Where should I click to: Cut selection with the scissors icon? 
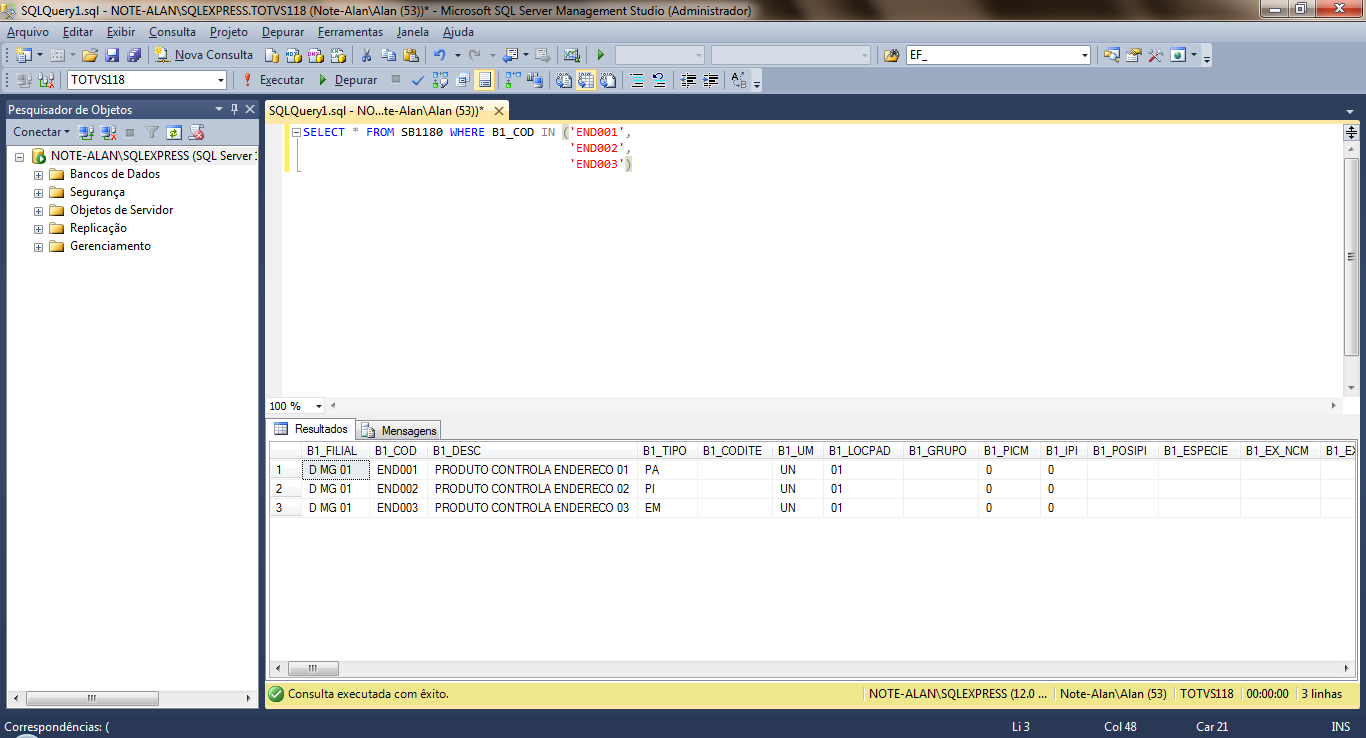pyautogui.click(x=366, y=55)
